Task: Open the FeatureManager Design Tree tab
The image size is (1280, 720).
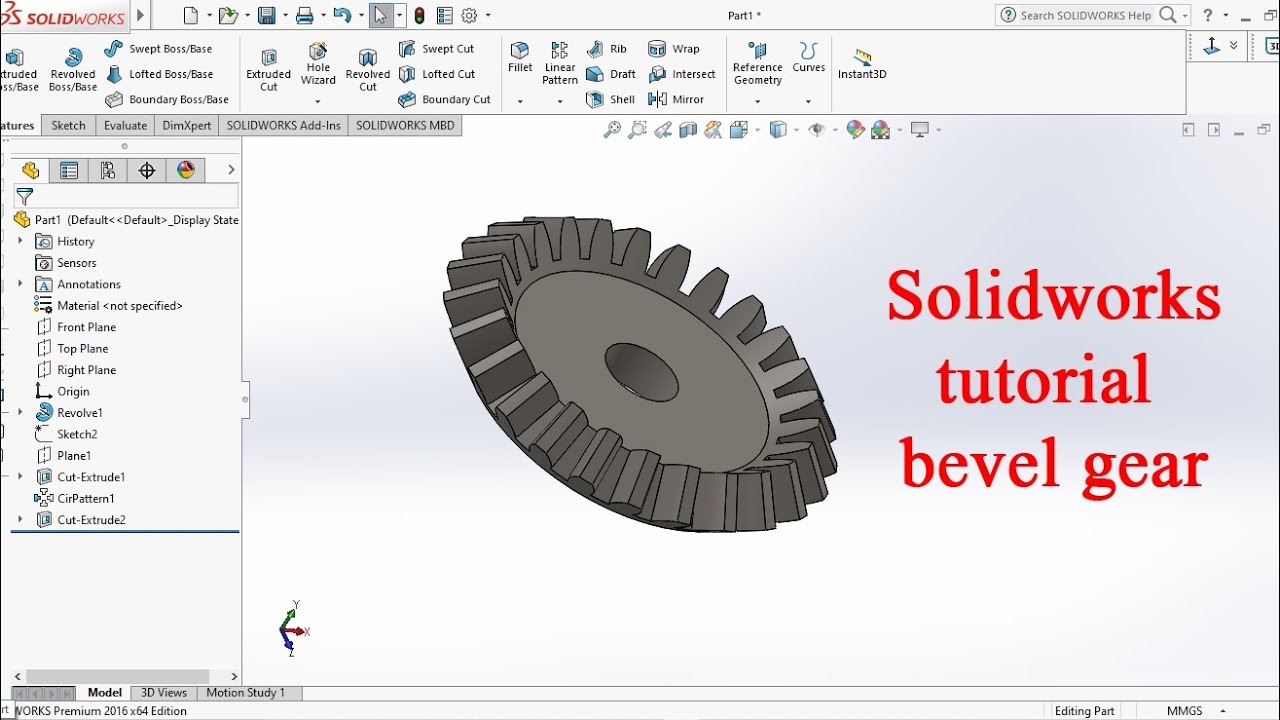Action: click(30, 170)
